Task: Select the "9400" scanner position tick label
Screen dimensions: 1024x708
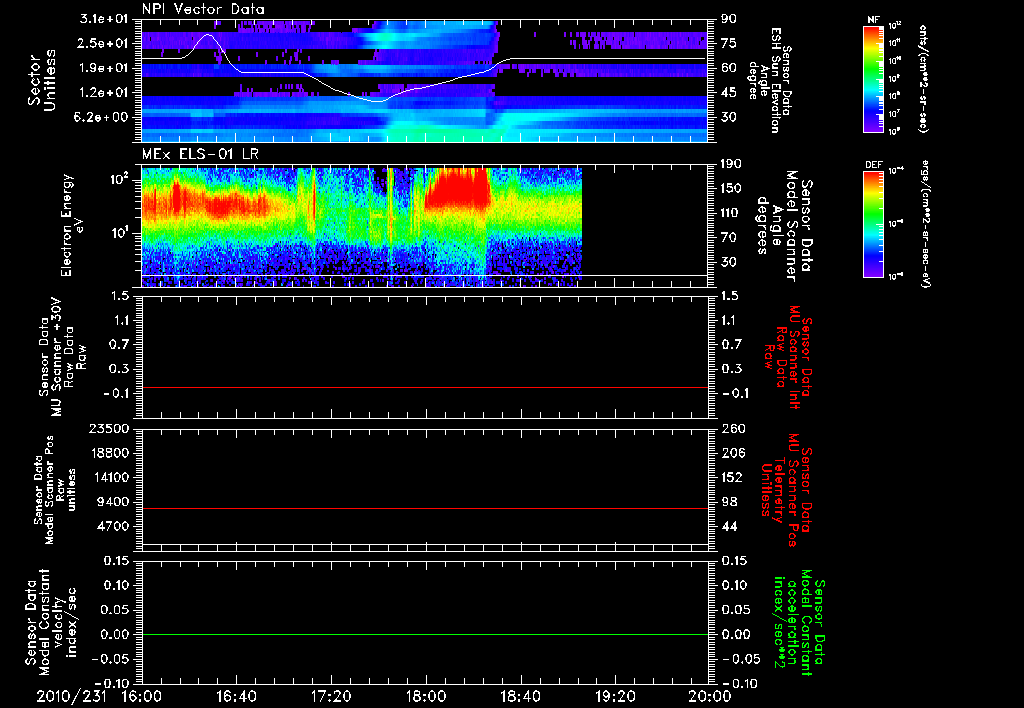Action: 114,502
